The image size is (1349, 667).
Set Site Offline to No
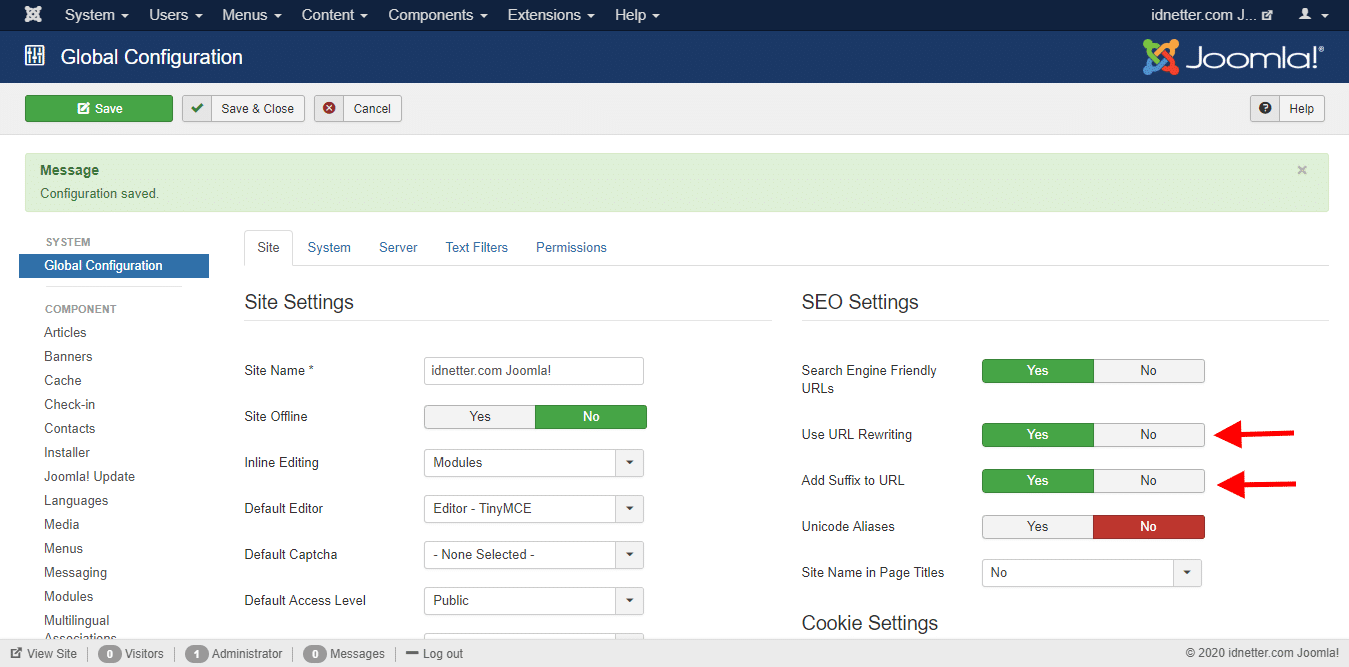(591, 417)
